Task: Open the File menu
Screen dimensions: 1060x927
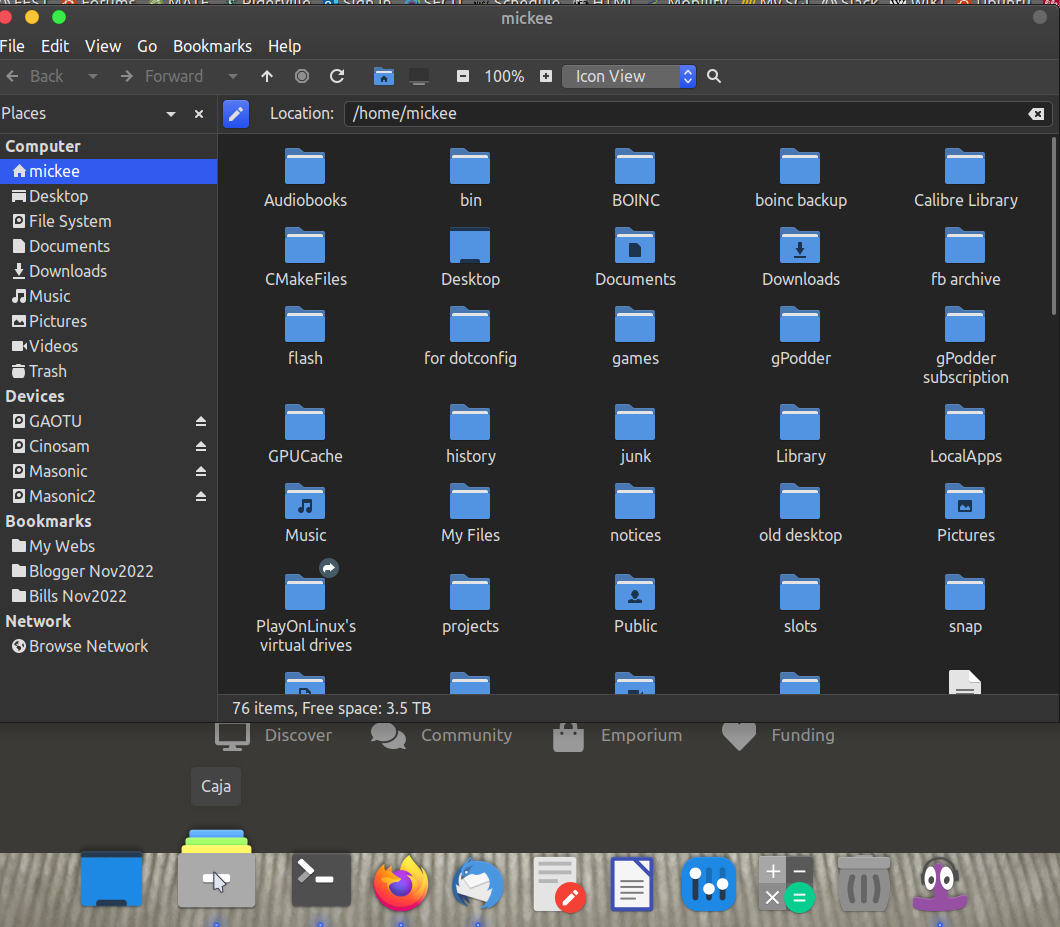Action: (12, 46)
